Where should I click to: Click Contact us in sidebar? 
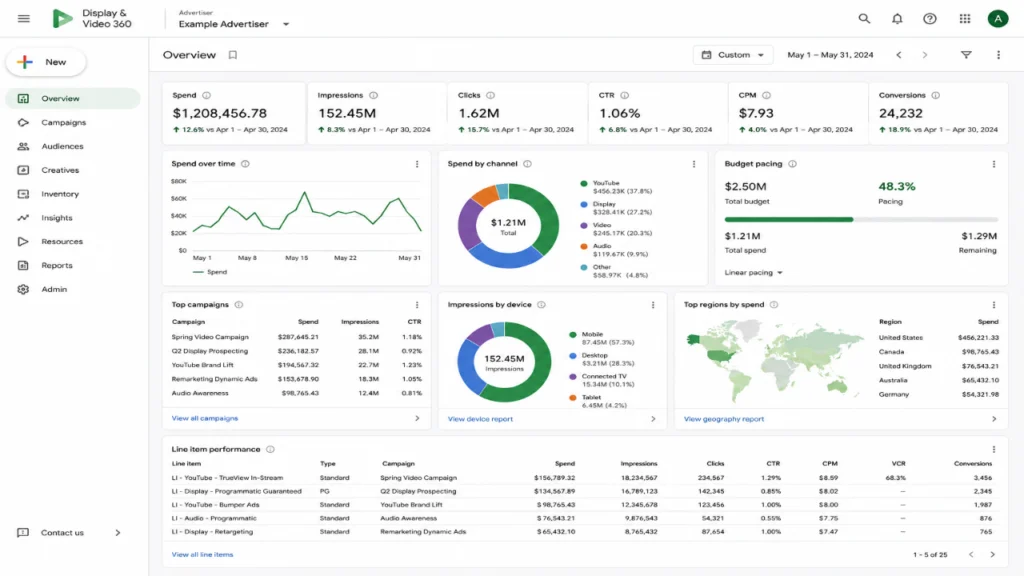62,533
